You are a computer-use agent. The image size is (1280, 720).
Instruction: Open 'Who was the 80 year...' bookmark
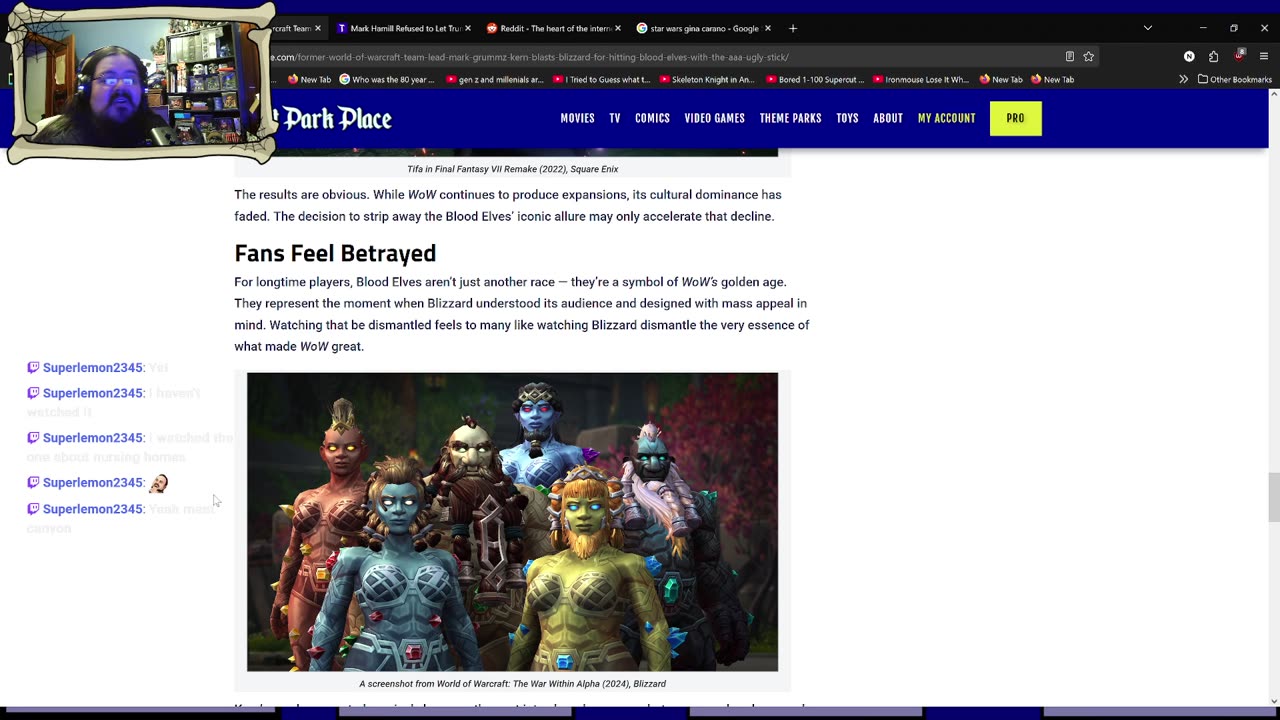click(x=386, y=79)
